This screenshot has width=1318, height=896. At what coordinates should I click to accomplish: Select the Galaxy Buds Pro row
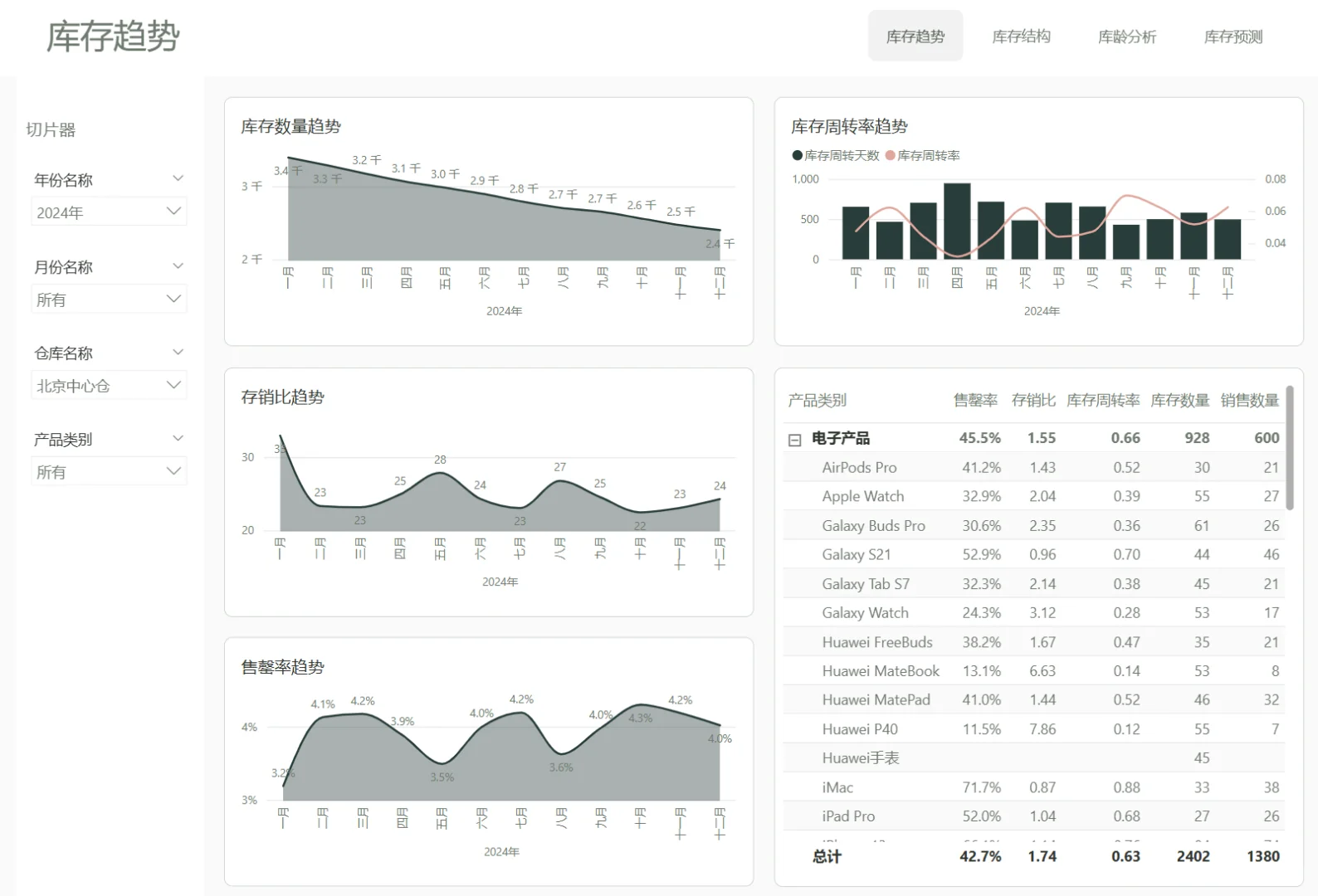(1034, 525)
